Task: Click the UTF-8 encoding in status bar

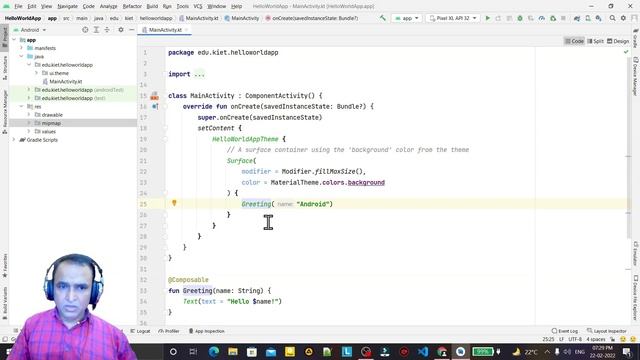Action: click(x=575, y=339)
